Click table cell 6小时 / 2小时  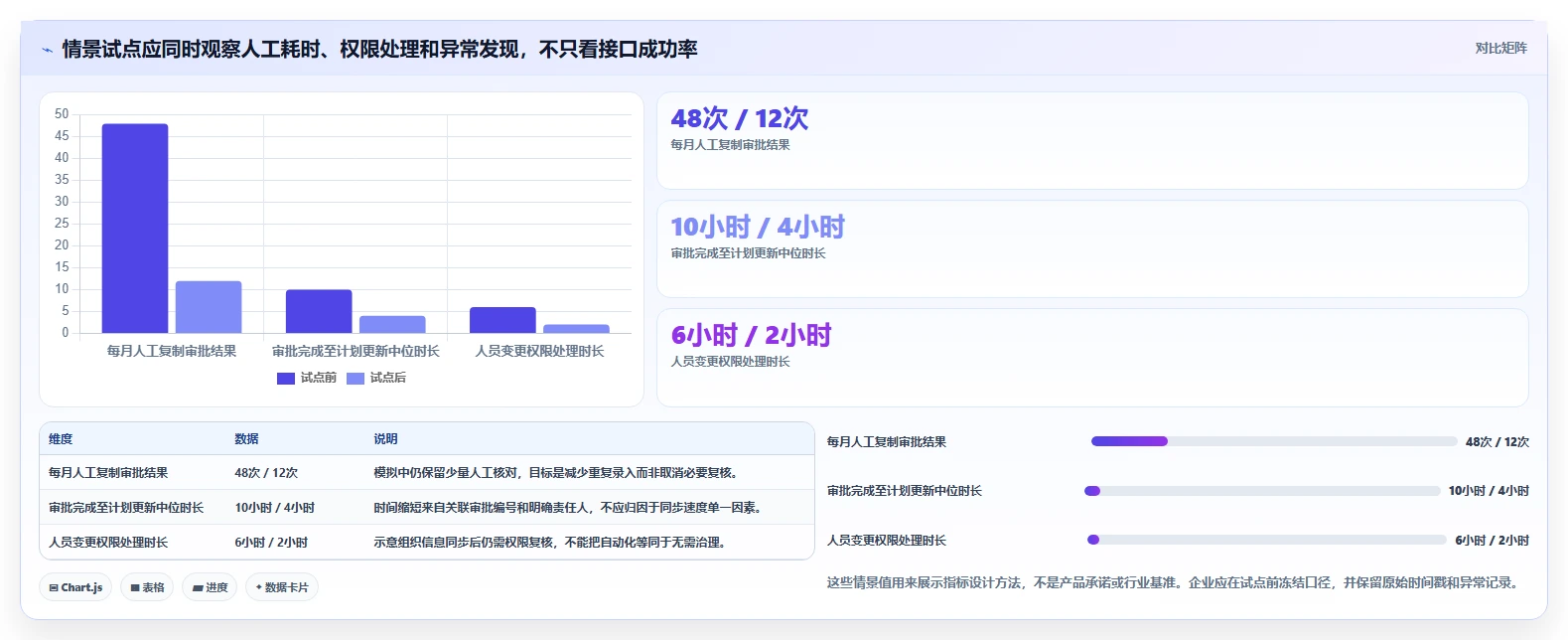pos(271,543)
